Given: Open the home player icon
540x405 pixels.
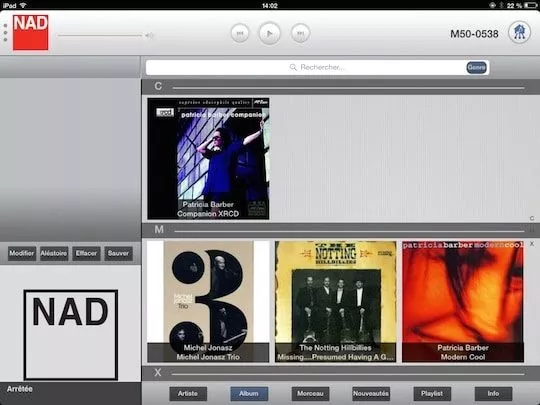Looking at the screenshot, I should click(519, 32).
